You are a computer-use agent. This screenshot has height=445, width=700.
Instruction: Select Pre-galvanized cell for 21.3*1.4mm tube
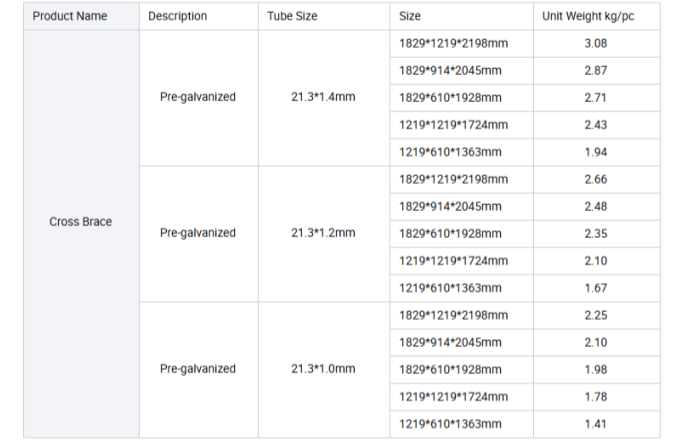click(x=198, y=97)
